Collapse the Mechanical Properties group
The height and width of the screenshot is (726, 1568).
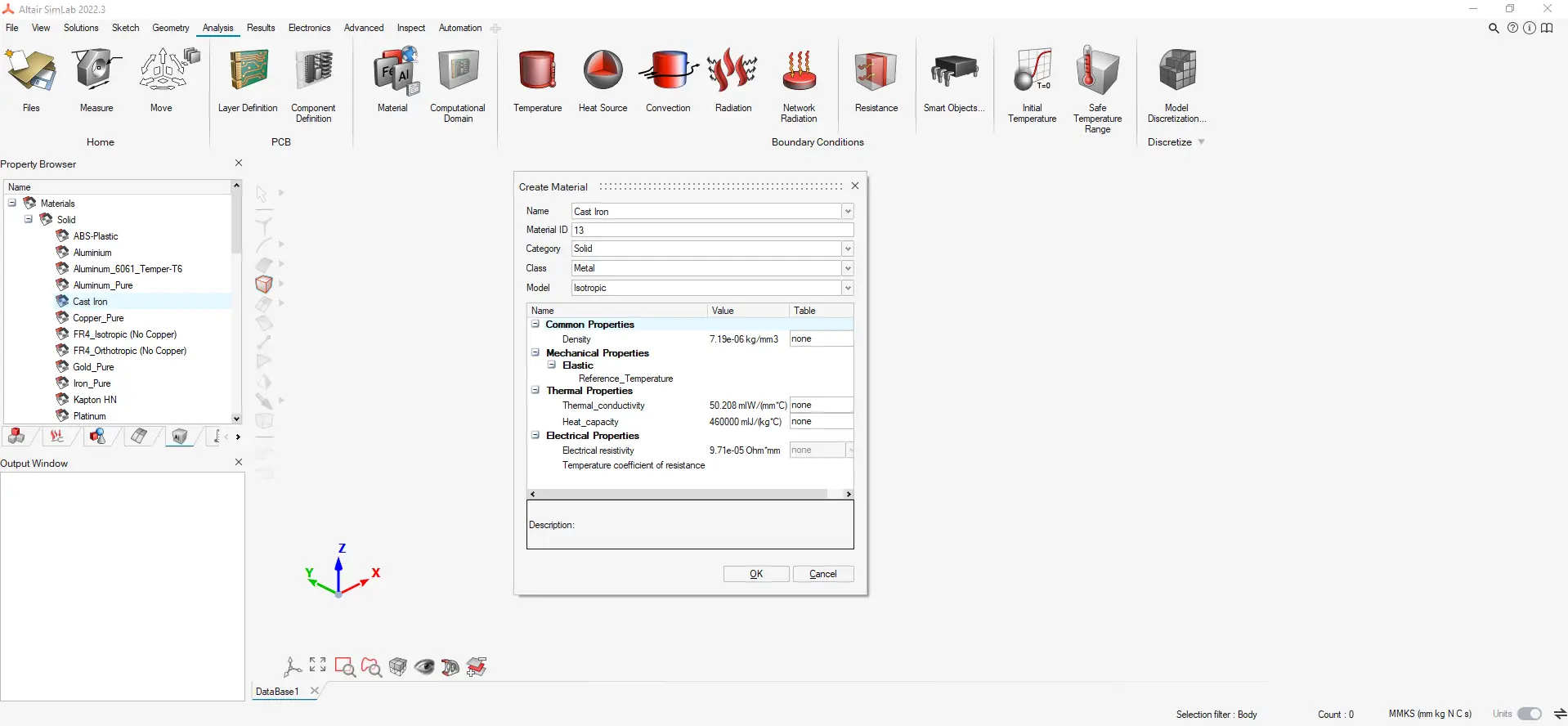[535, 352]
